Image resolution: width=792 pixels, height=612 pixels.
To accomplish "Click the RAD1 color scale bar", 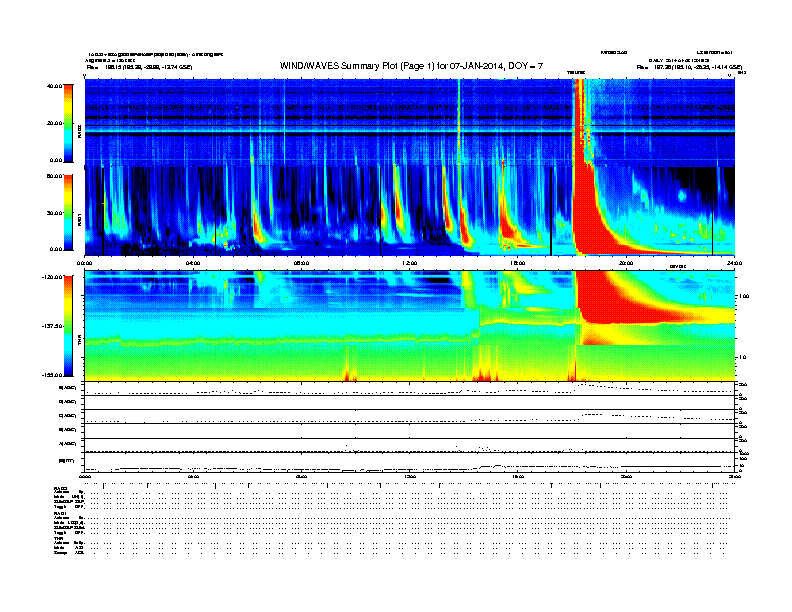I will 68,213.
